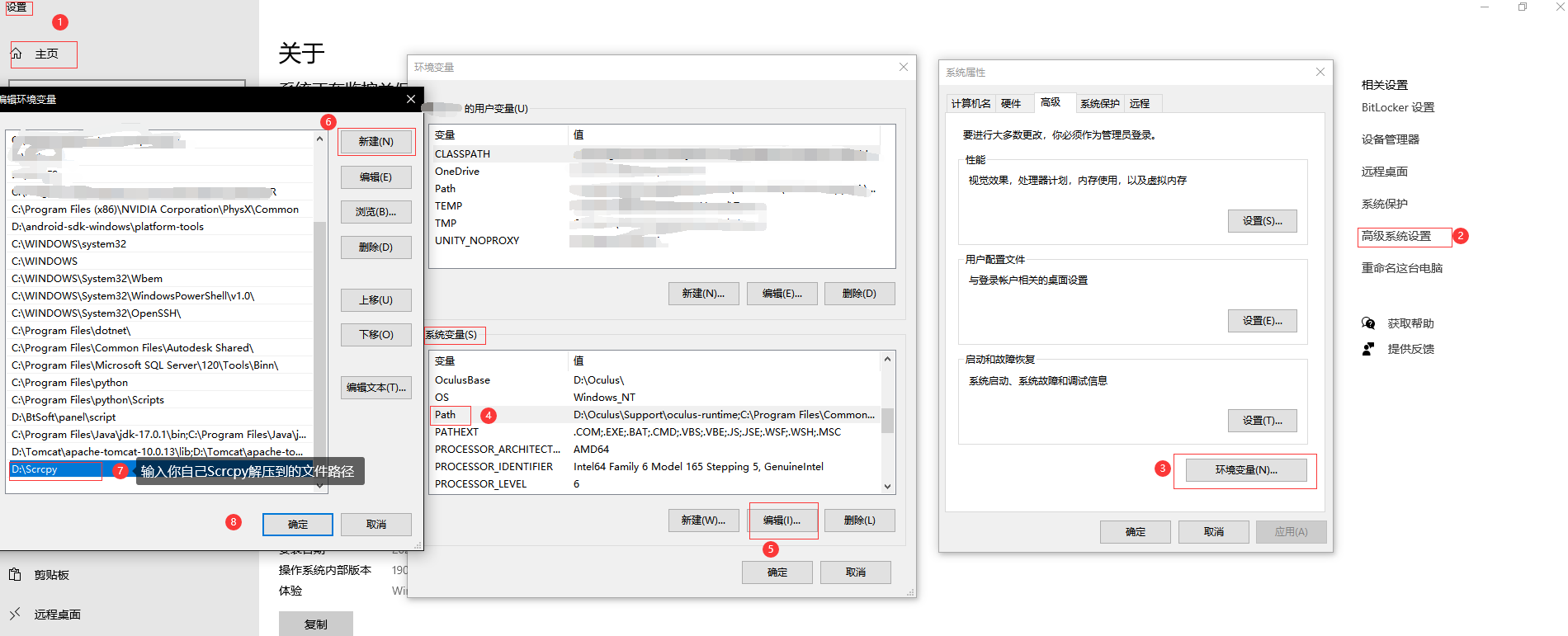Screen dimensions: 1568x636
Task: Open performance 设置(S)... button
Action: tap(1263, 221)
